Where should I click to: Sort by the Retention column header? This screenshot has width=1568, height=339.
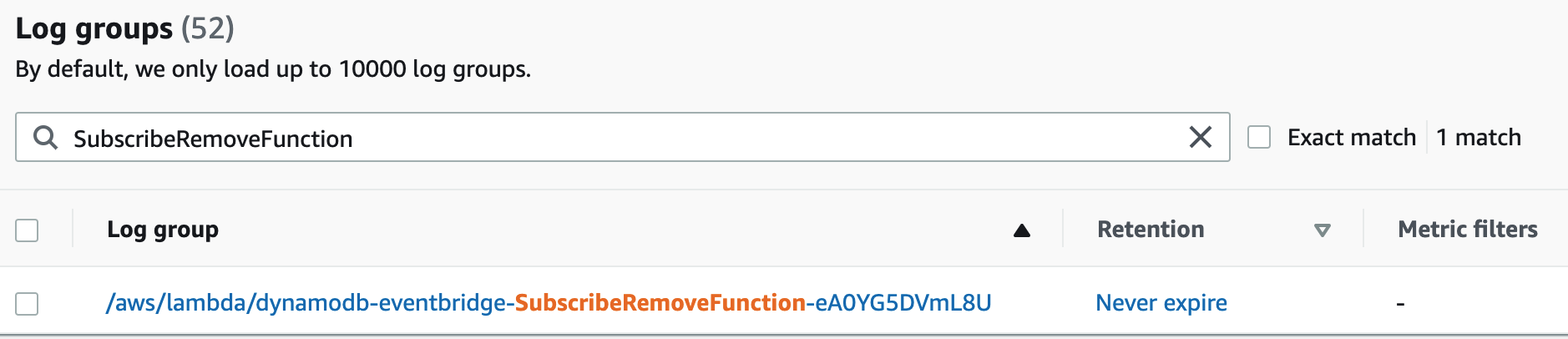[x=1151, y=230]
